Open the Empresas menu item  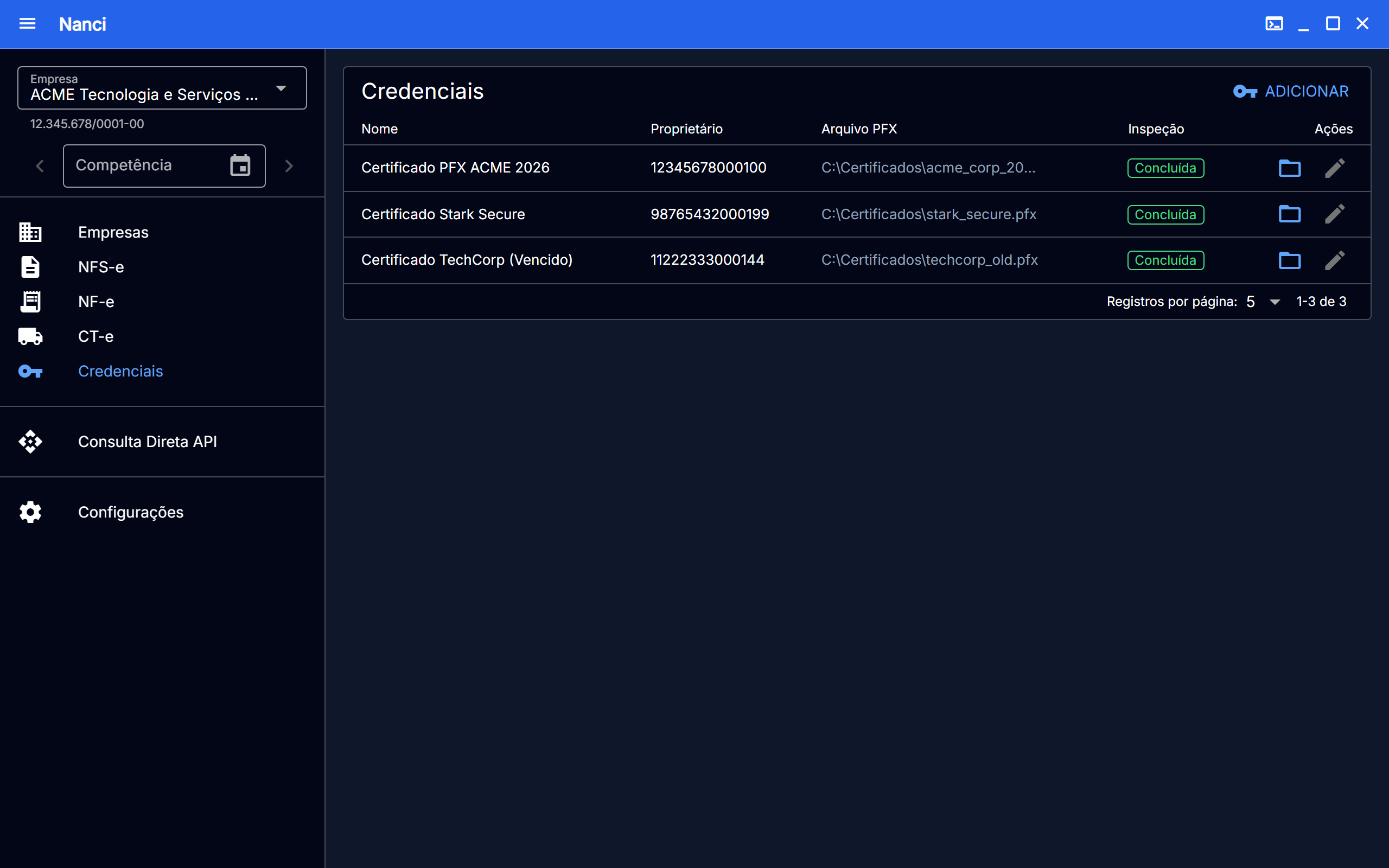(x=162, y=233)
